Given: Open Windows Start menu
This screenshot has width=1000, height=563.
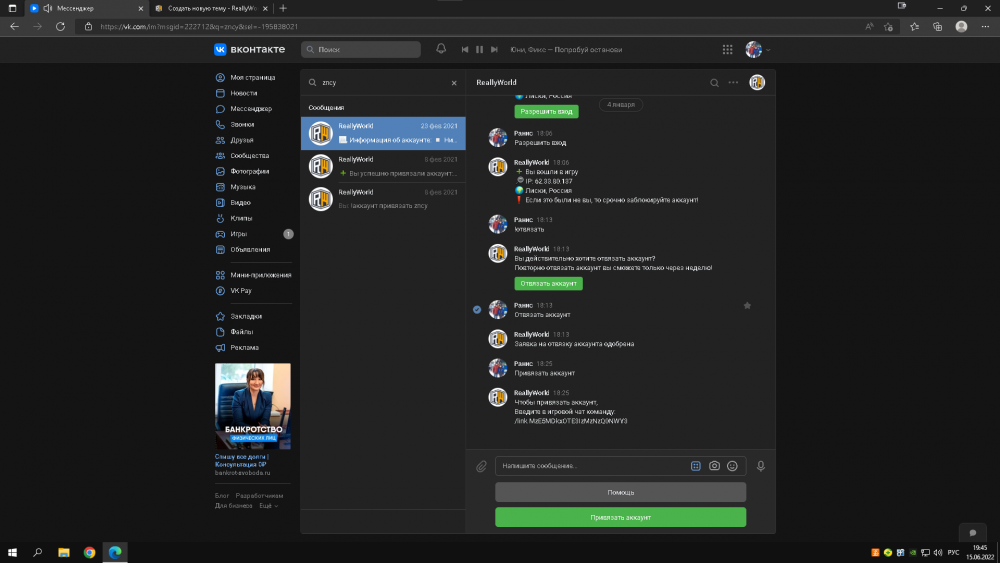Looking at the screenshot, I should [x=12, y=552].
